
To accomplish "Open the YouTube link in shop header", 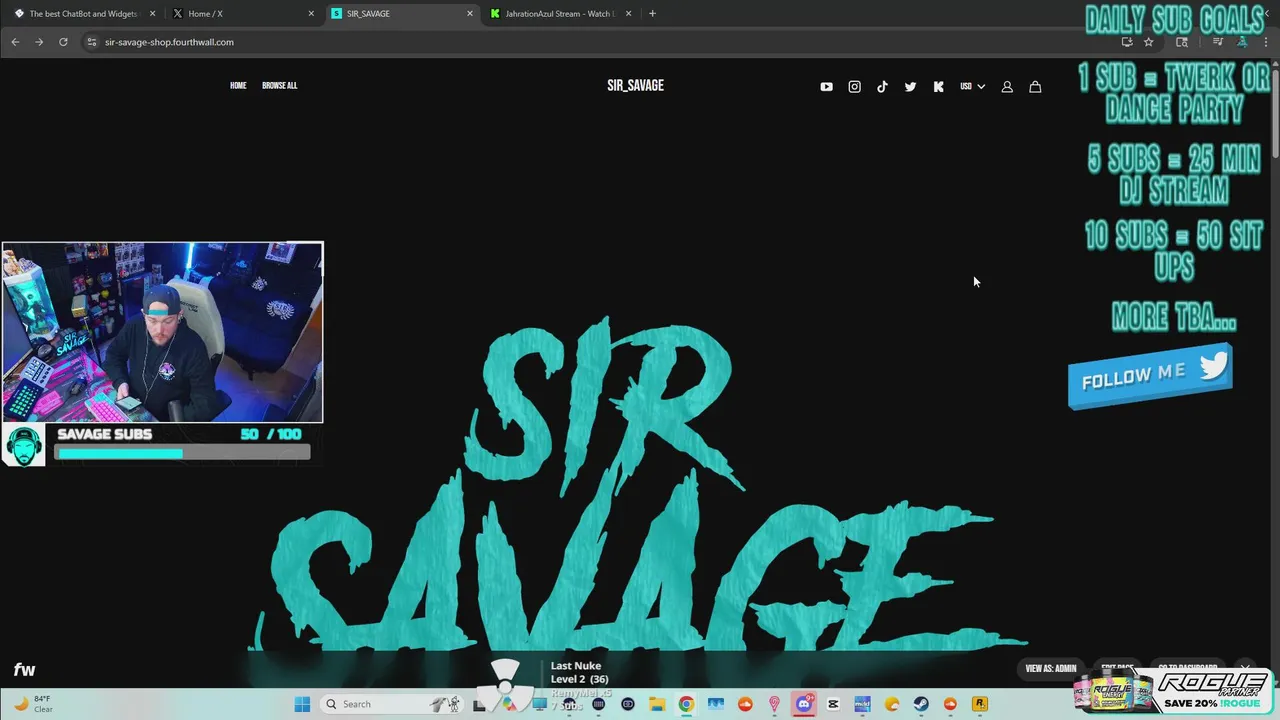I will 826,87.
